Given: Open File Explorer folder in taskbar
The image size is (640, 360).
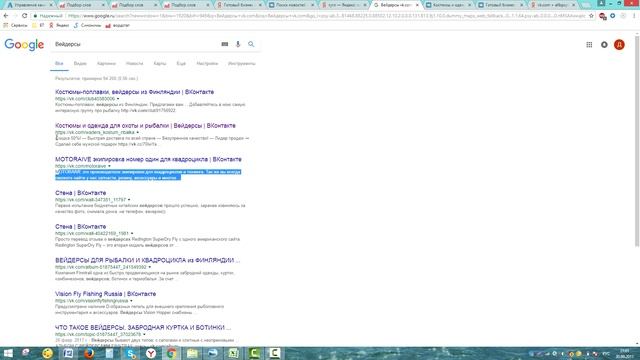Looking at the screenshot, I should [x=192, y=353].
